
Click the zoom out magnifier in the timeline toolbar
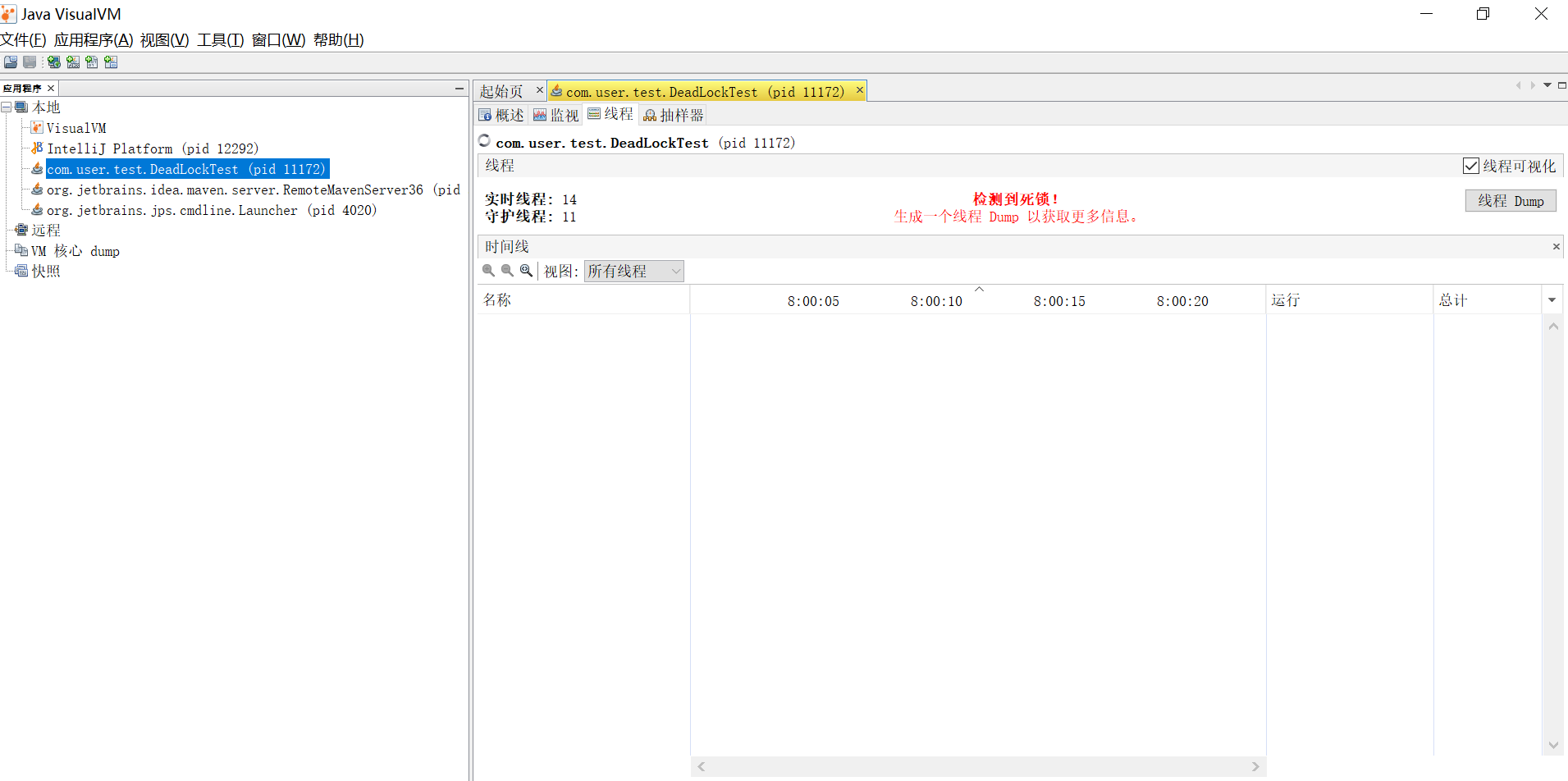507,271
